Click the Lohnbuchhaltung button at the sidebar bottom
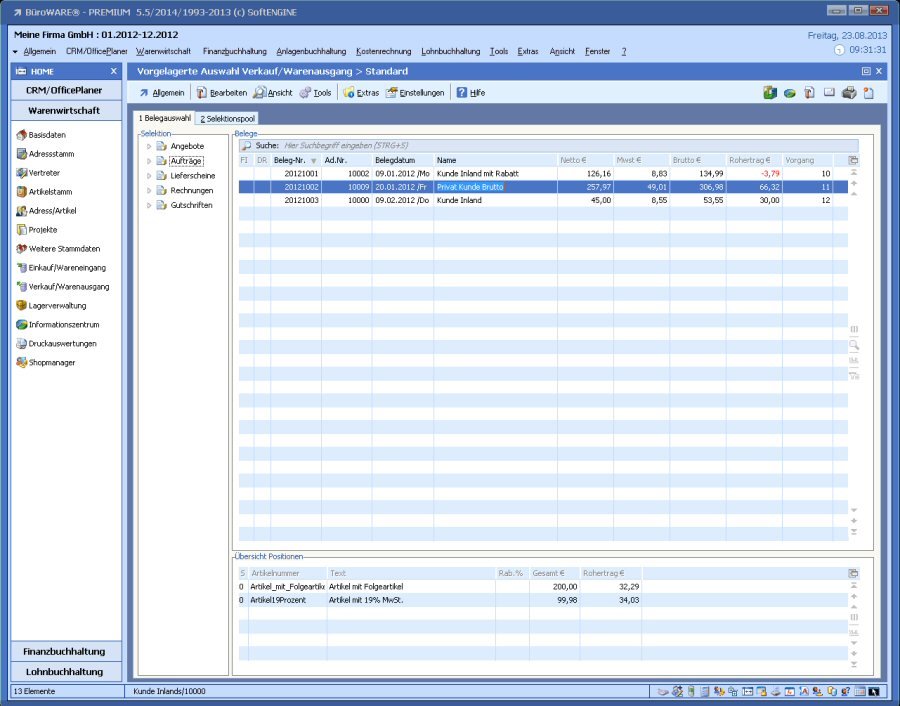The width and height of the screenshot is (900, 706). tap(65, 672)
